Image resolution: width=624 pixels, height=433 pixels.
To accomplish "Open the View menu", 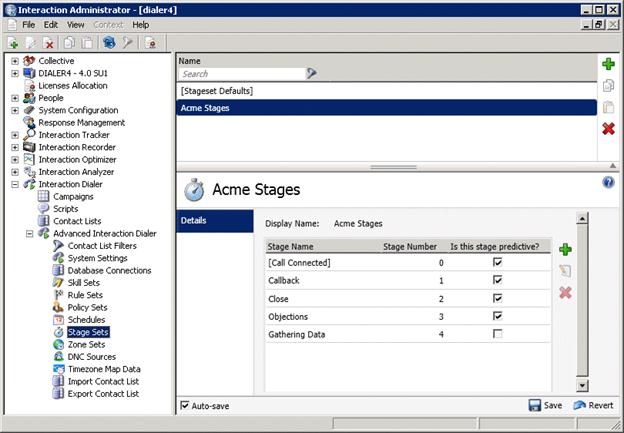I will click(x=76, y=24).
